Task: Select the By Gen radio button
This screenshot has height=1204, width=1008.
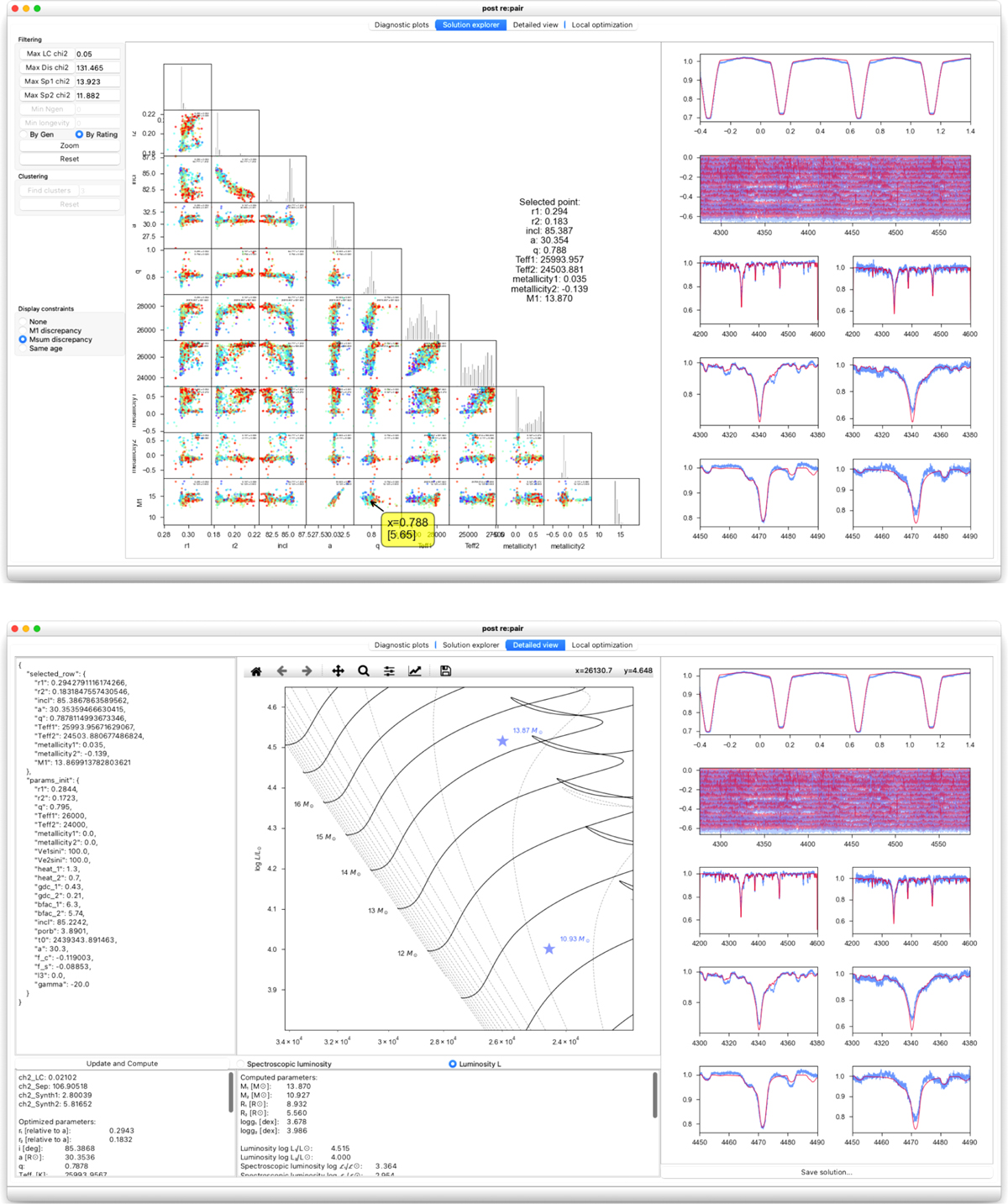Action: click(x=24, y=134)
